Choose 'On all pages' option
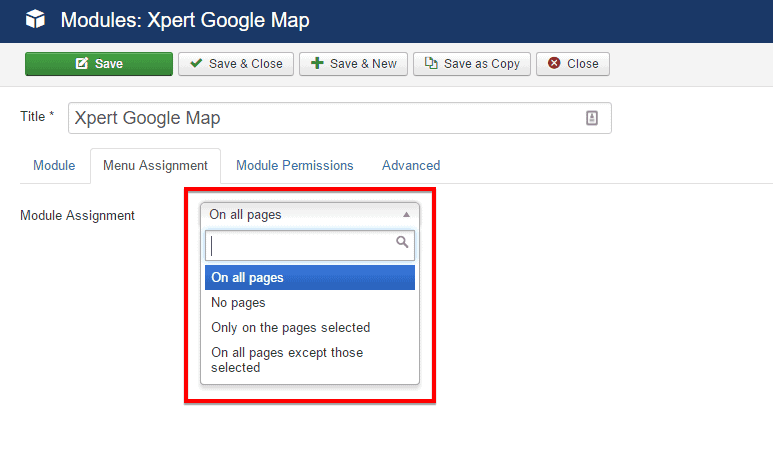This screenshot has height=449, width=773. [310, 277]
